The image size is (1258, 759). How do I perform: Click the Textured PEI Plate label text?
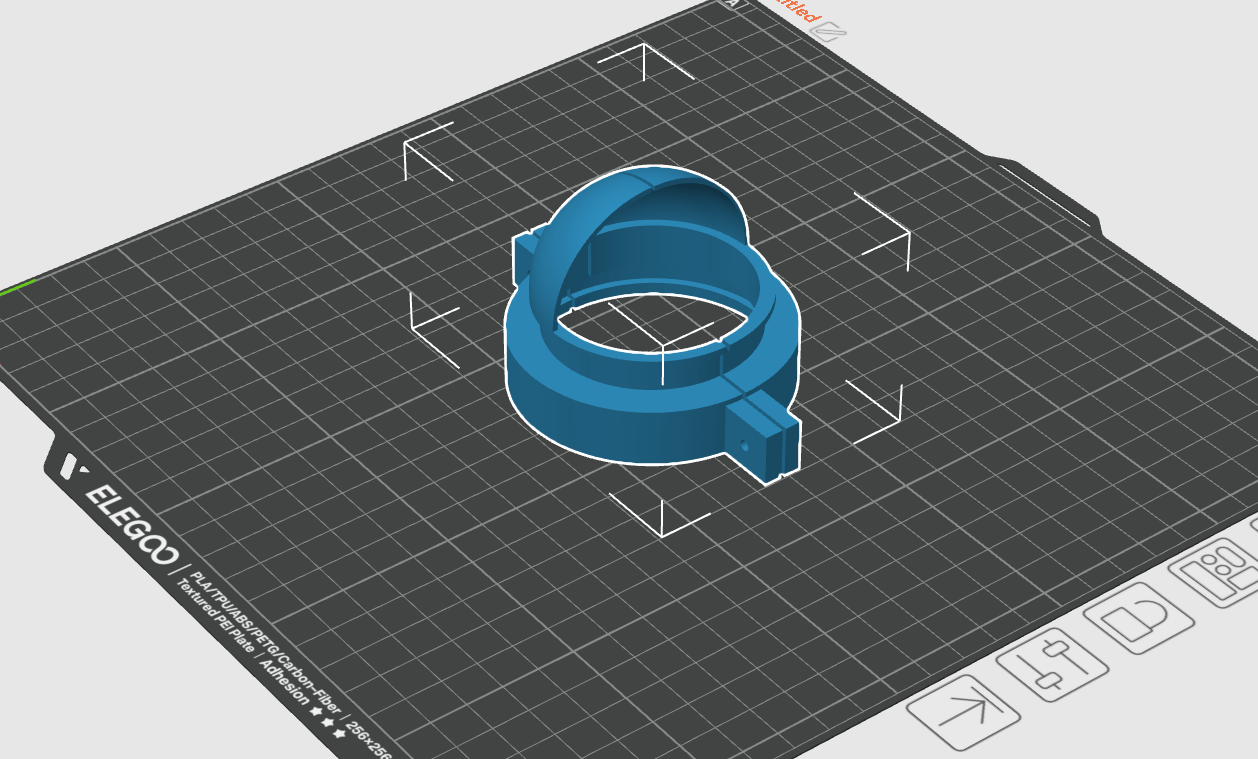tap(217, 619)
